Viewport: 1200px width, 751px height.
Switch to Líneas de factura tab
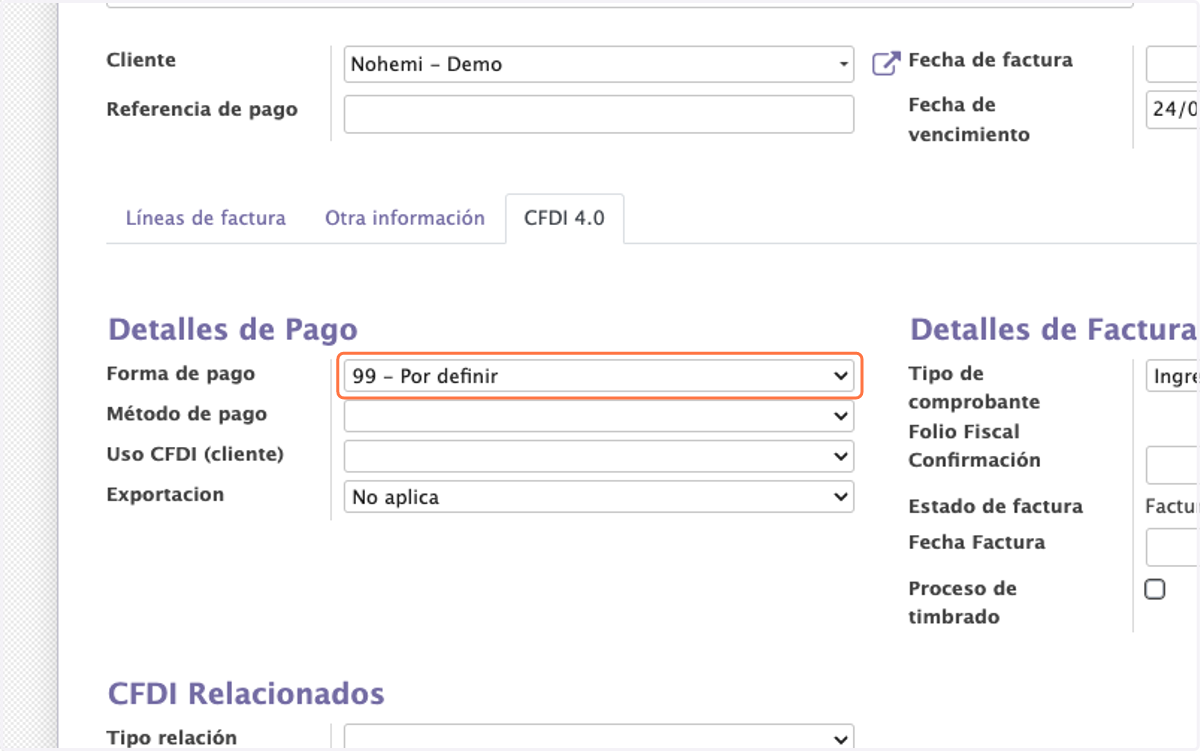click(x=206, y=218)
